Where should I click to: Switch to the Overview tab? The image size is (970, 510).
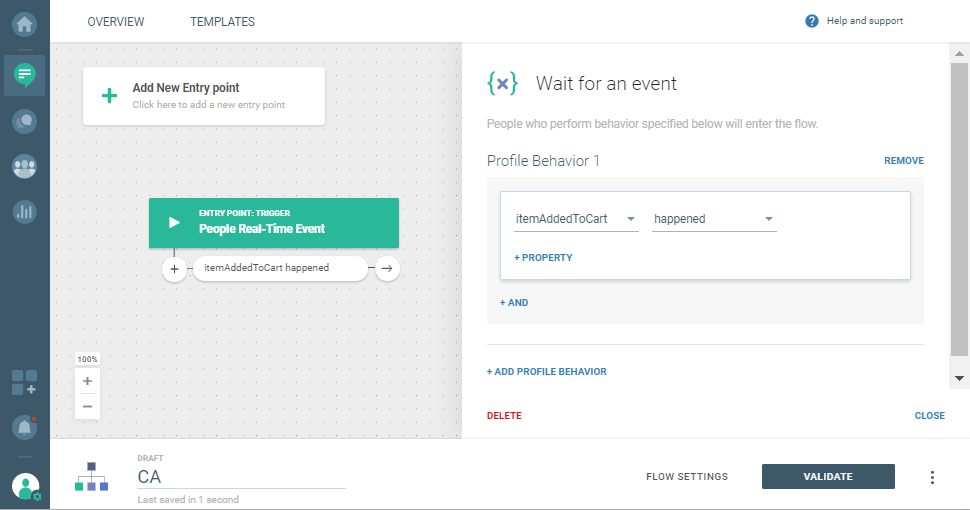116,21
